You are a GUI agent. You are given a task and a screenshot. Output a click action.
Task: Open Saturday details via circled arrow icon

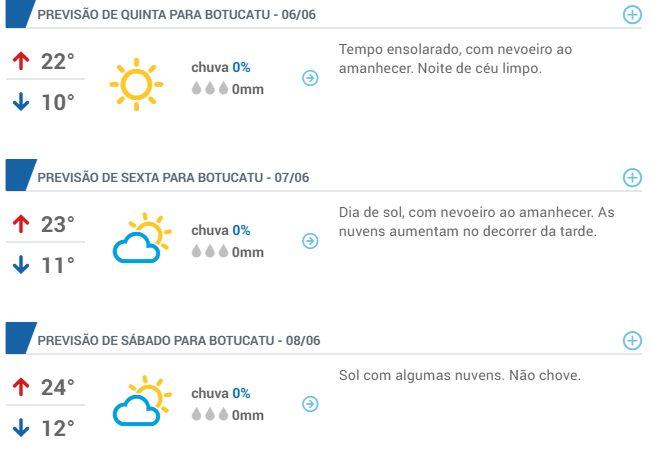click(x=310, y=404)
